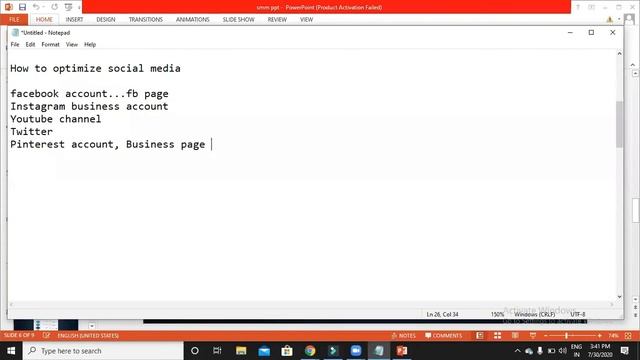Image resolution: width=640 pixels, height=360 pixels.
Task: Switch to the PowerPoint INSERT tab
Action: (74, 20)
